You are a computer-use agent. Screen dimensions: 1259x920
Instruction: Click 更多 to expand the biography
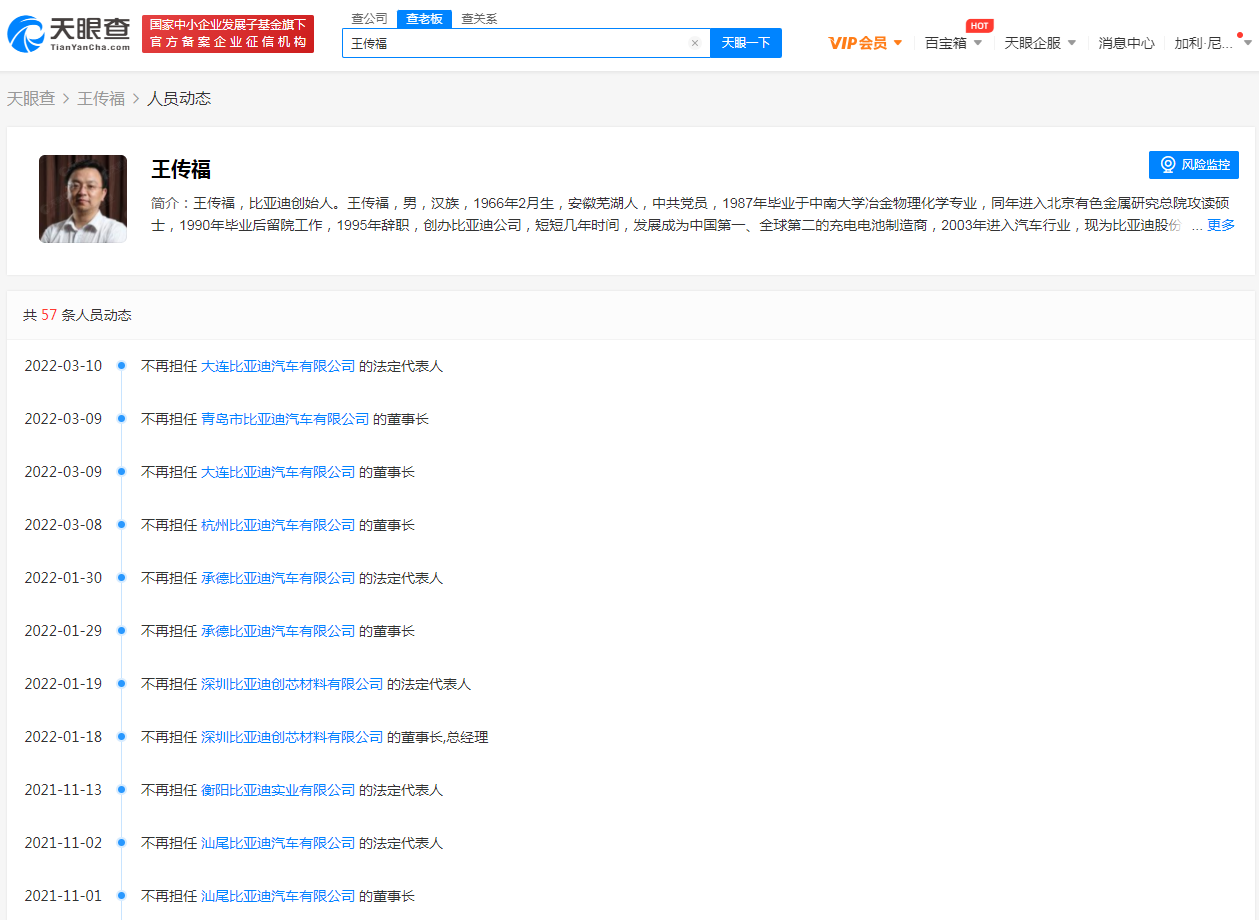[x=1220, y=225]
